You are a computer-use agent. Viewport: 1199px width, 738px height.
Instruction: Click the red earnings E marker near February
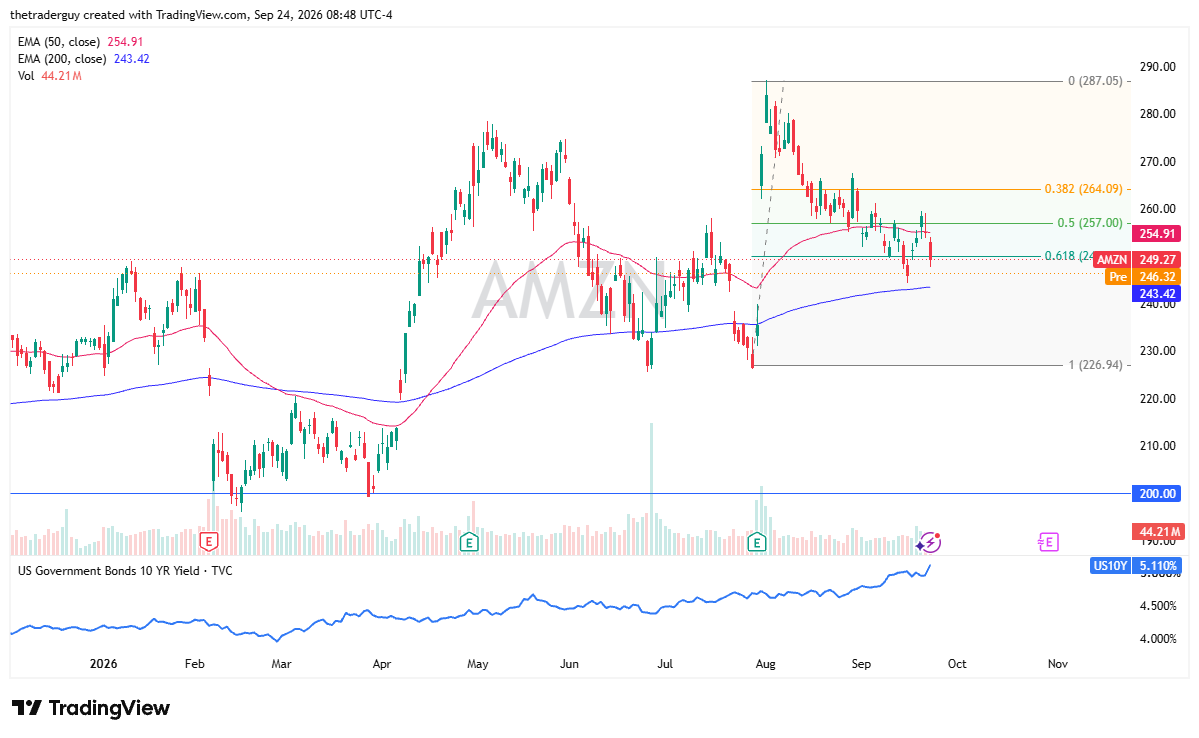pyautogui.click(x=208, y=542)
